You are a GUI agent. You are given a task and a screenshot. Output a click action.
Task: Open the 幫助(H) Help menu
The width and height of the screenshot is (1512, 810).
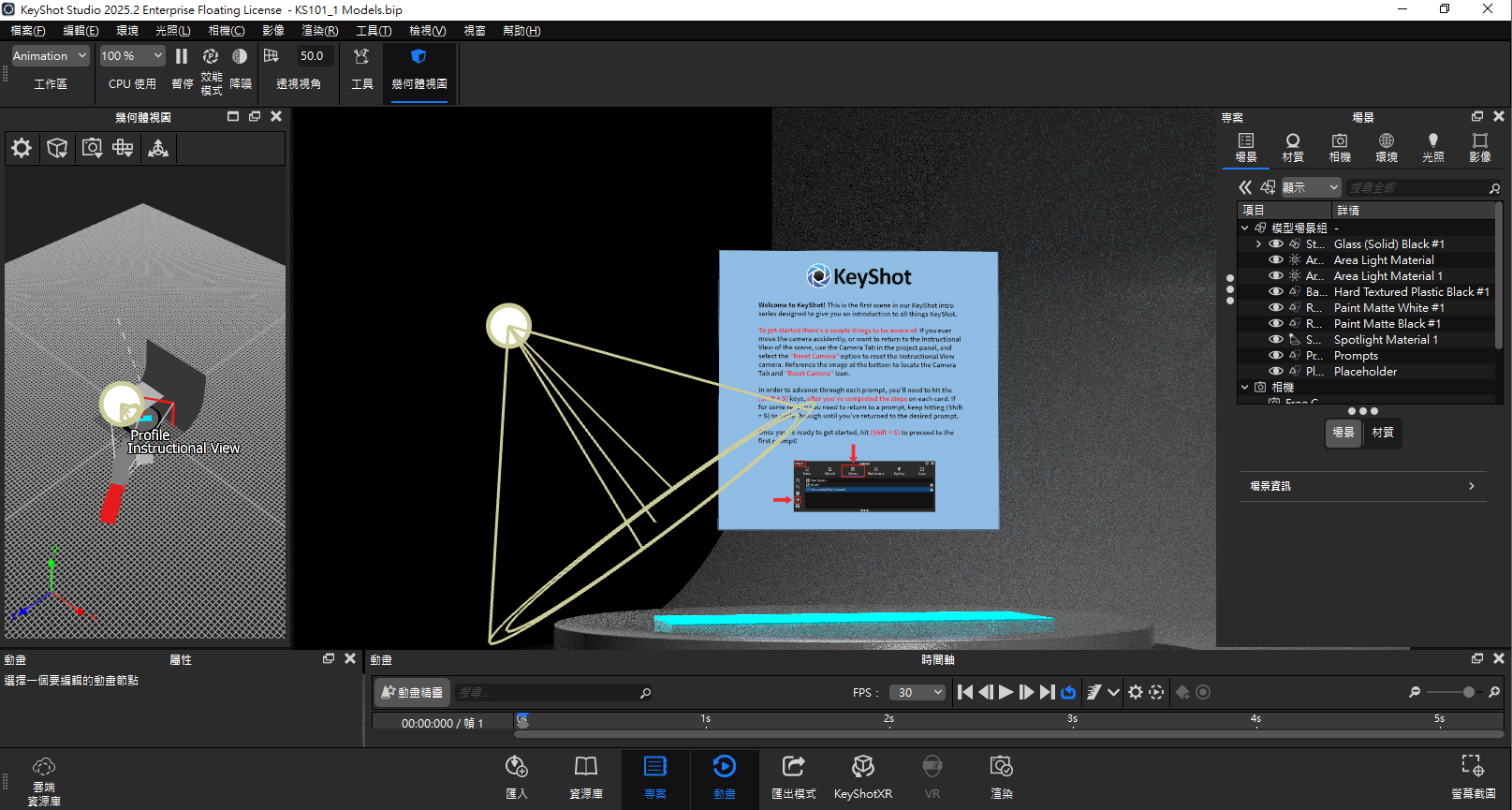pos(521,31)
